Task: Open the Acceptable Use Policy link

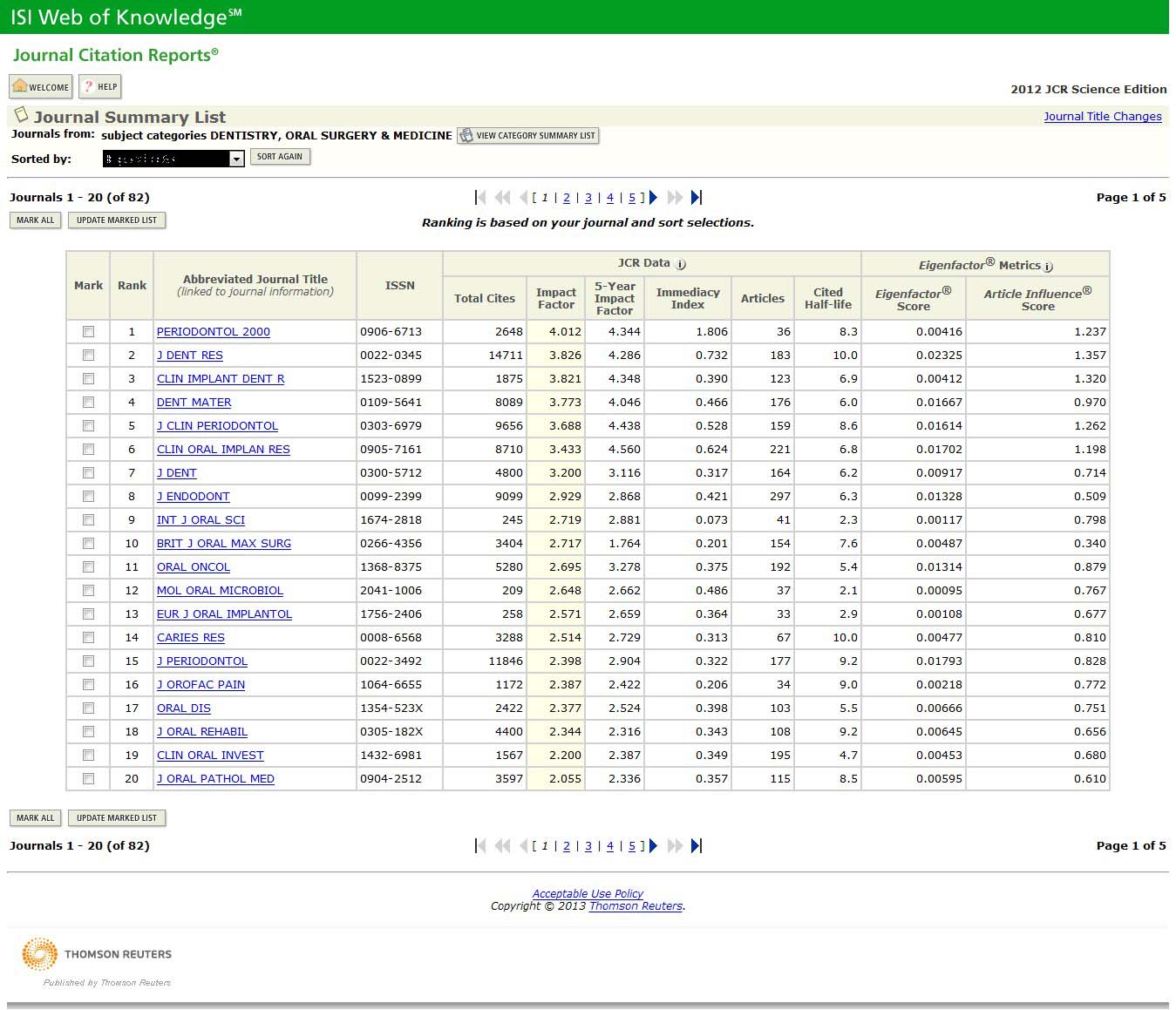Action: coord(588,894)
